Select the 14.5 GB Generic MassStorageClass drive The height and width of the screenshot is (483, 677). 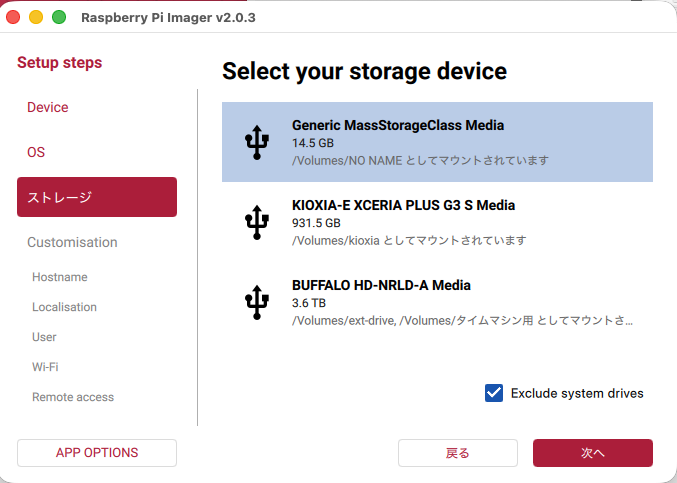coord(437,142)
